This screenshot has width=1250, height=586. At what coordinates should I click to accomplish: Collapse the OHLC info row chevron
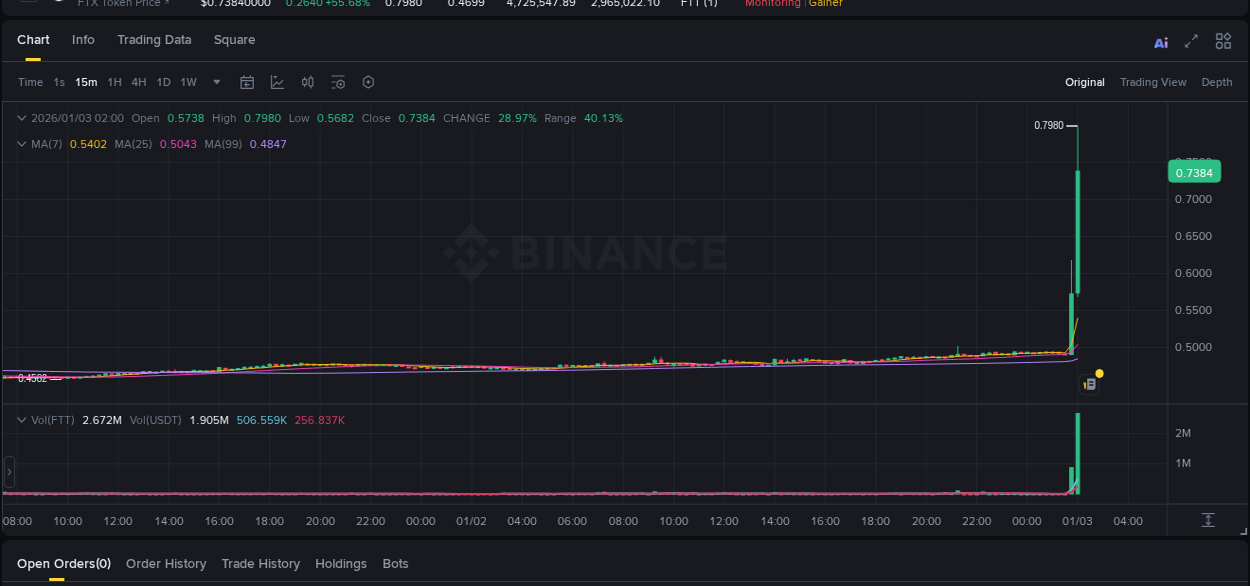[x=20, y=117]
